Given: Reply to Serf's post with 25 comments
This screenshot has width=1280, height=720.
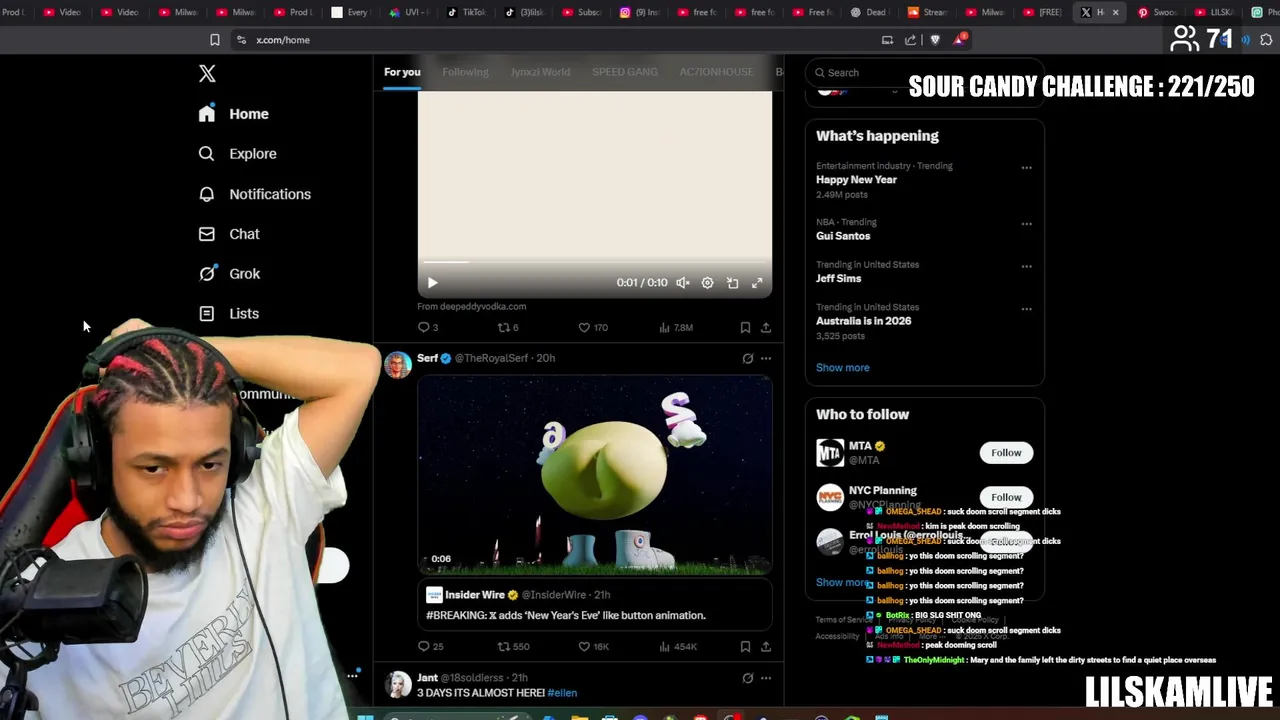Looking at the screenshot, I should [431, 646].
